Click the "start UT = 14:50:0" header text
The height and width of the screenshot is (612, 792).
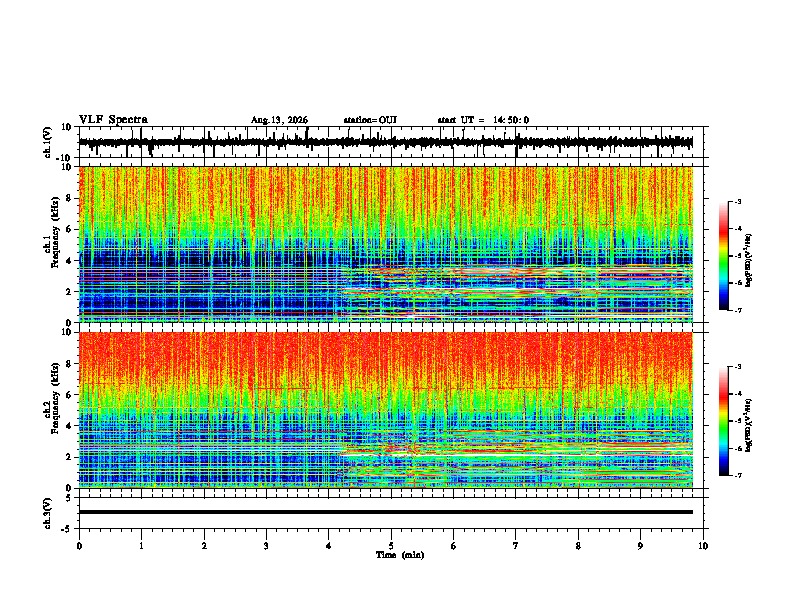(x=483, y=120)
